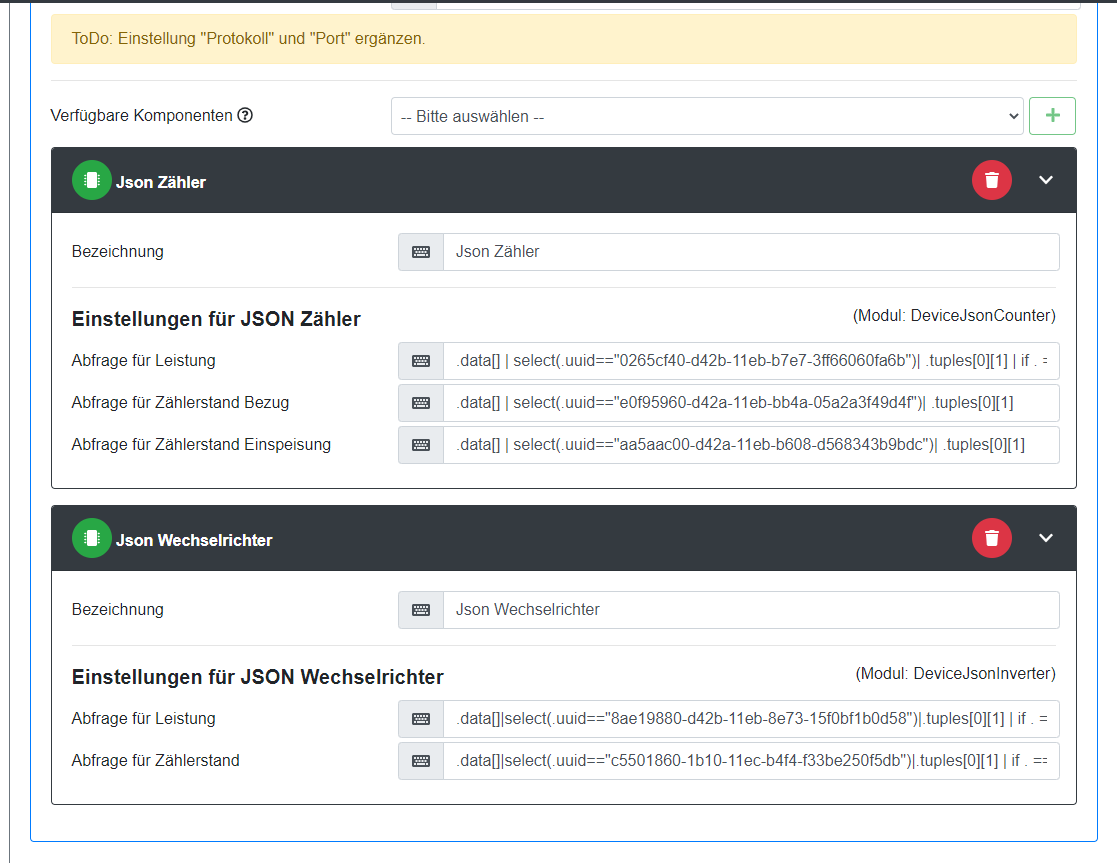The image size is (1117, 863).
Task: Focus Abfrage für Zählerstand Einspeisung field
Action: (x=750, y=445)
